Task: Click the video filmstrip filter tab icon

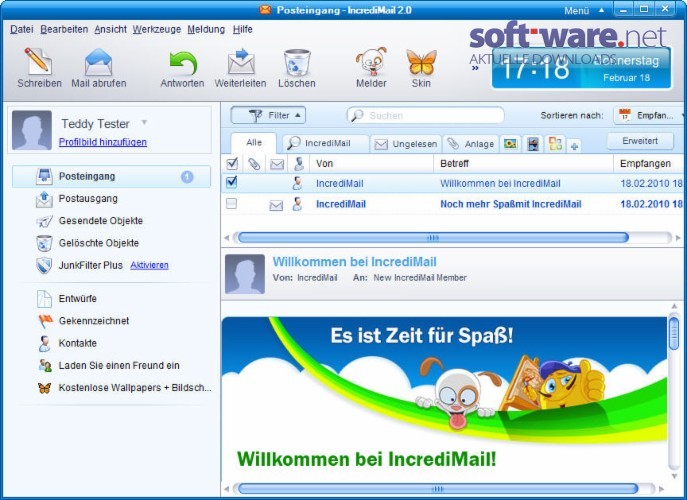Action: (533, 144)
